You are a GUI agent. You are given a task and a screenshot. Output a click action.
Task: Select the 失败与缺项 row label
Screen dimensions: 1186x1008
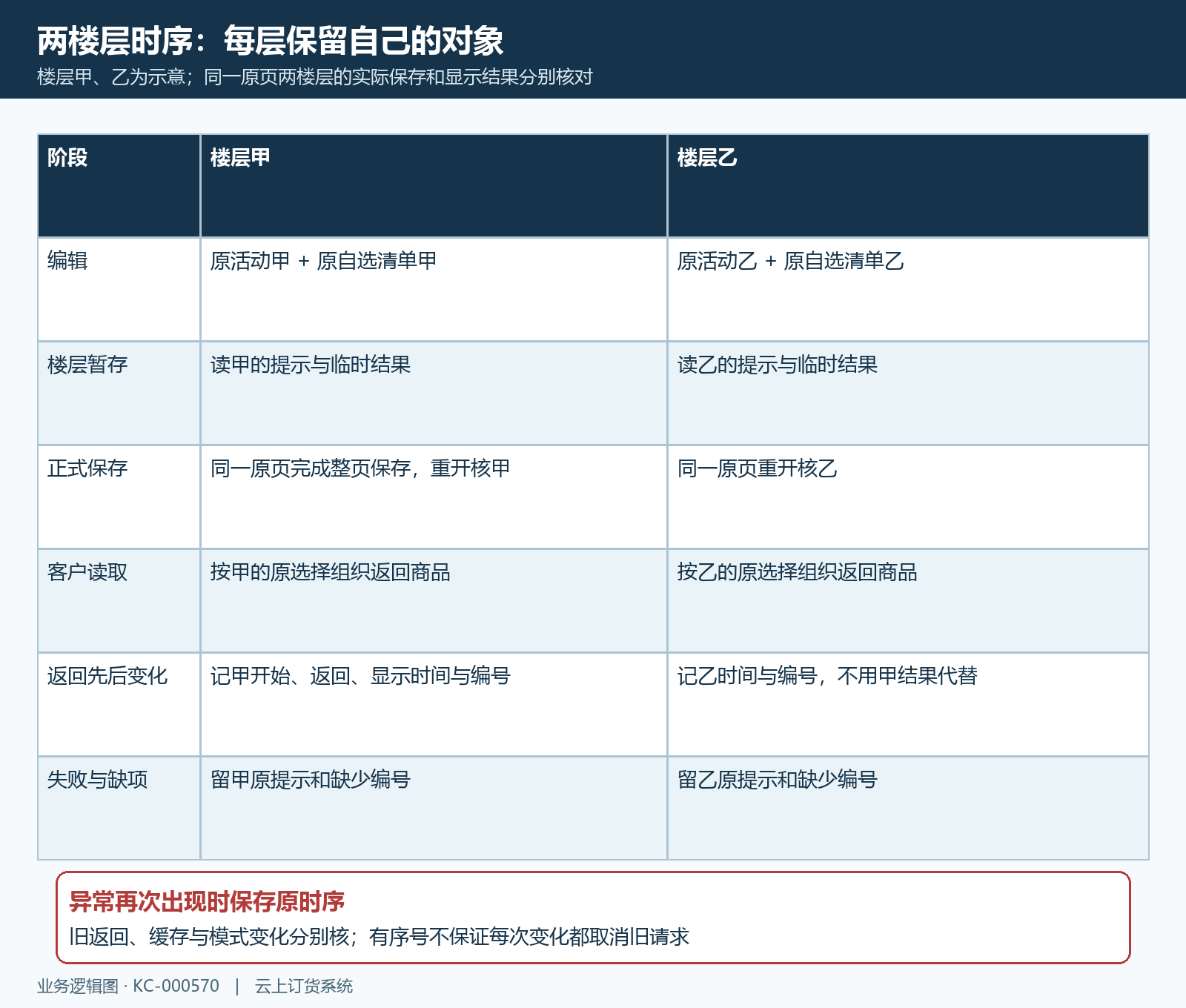click(119, 809)
